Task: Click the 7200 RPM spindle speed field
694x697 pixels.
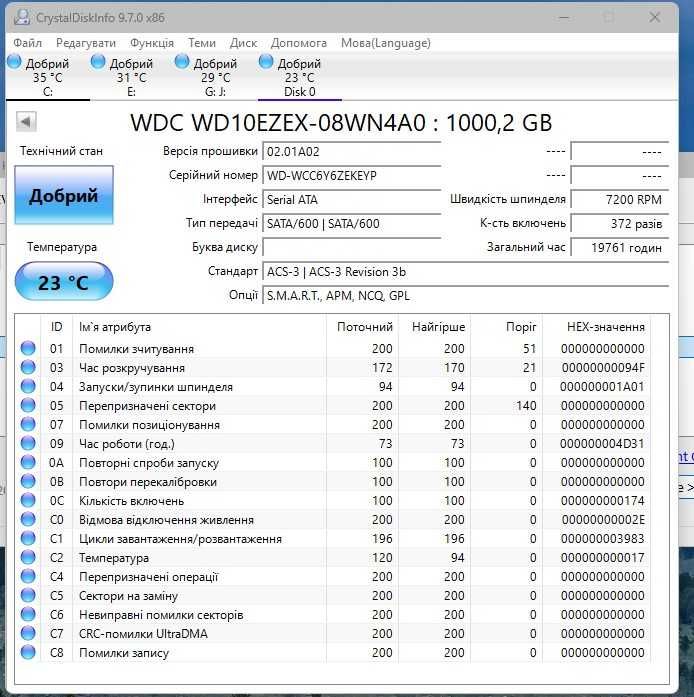Action: pos(619,200)
